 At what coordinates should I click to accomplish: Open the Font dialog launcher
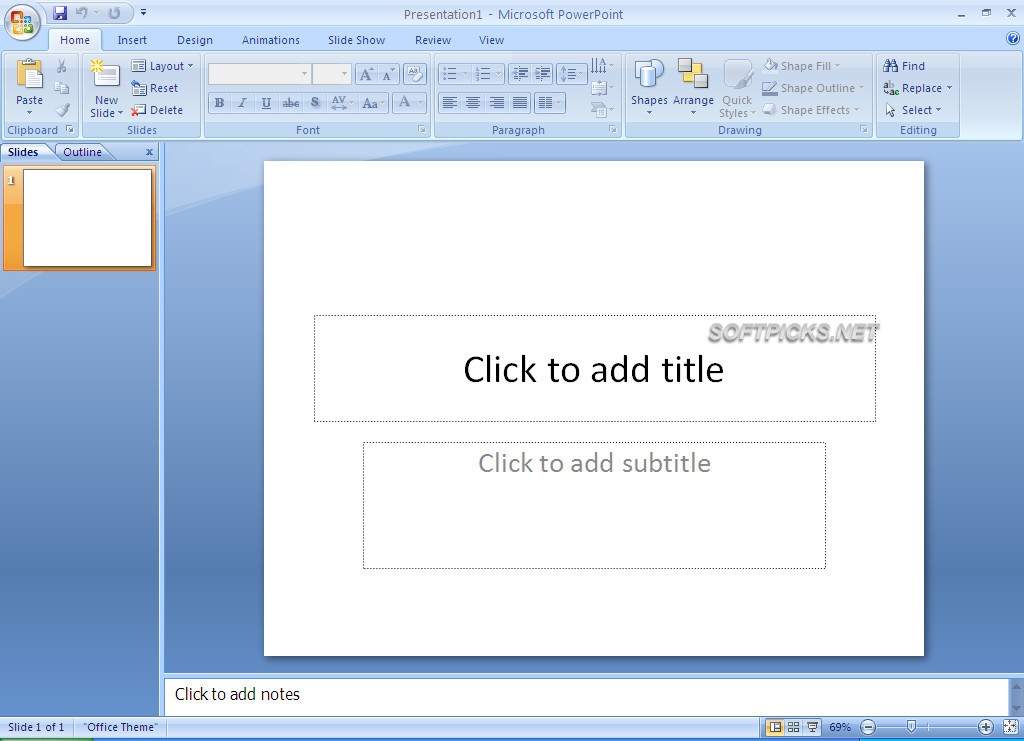422,129
